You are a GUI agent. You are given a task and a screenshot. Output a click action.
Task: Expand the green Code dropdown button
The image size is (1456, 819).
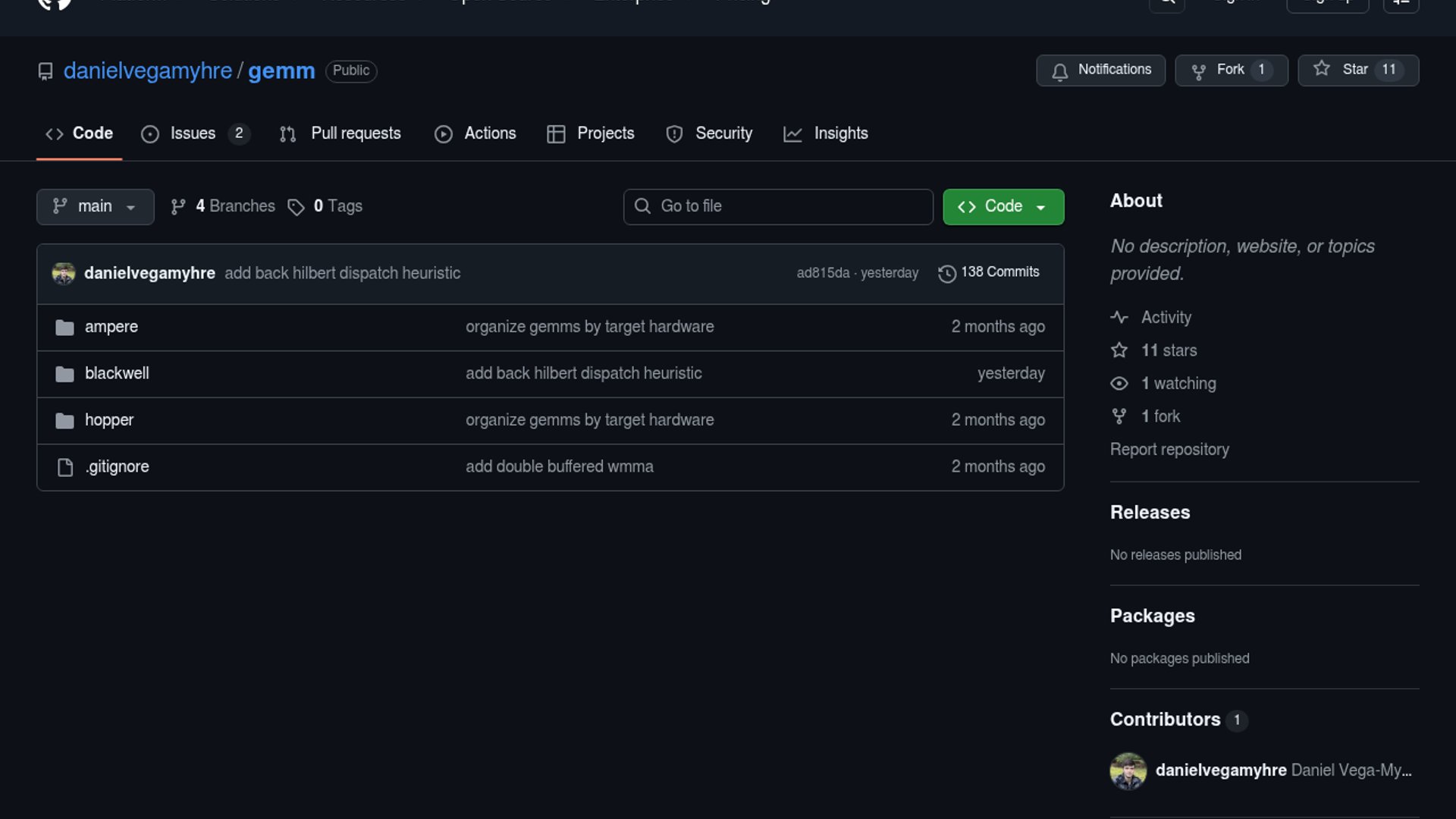click(x=1003, y=206)
